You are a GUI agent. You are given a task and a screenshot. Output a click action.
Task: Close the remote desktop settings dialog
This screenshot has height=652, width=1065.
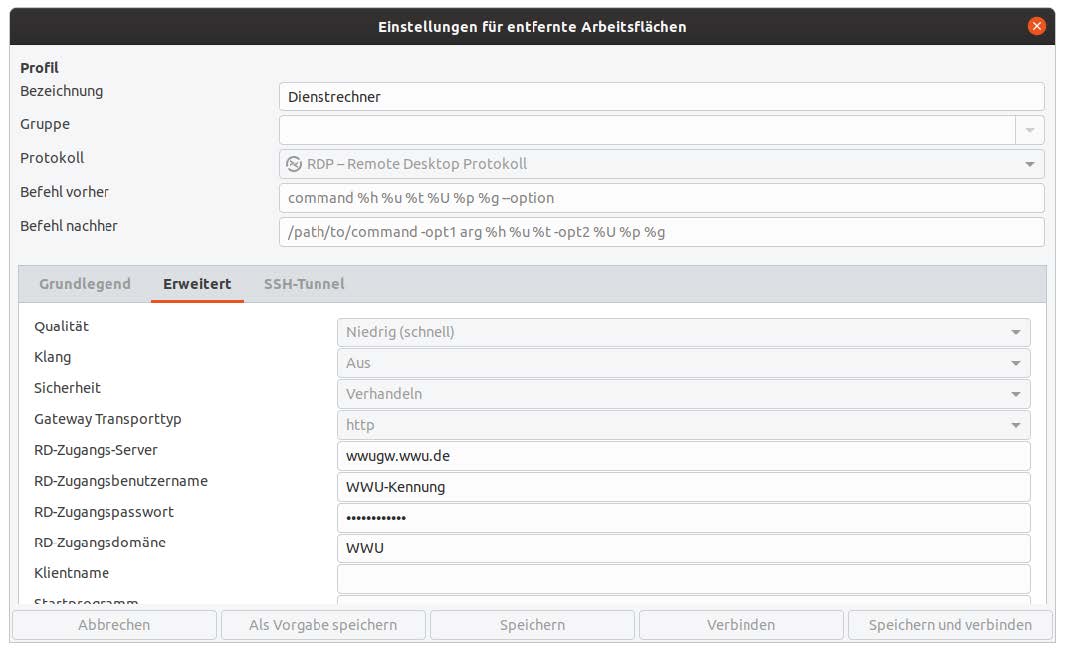pyautogui.click(x=1036, y=26)
